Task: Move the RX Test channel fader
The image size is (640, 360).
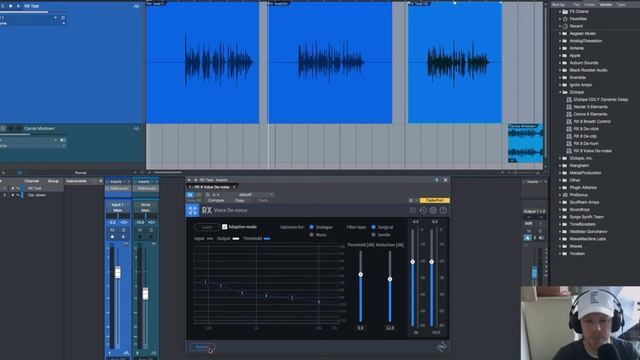Action: [118, 272]
